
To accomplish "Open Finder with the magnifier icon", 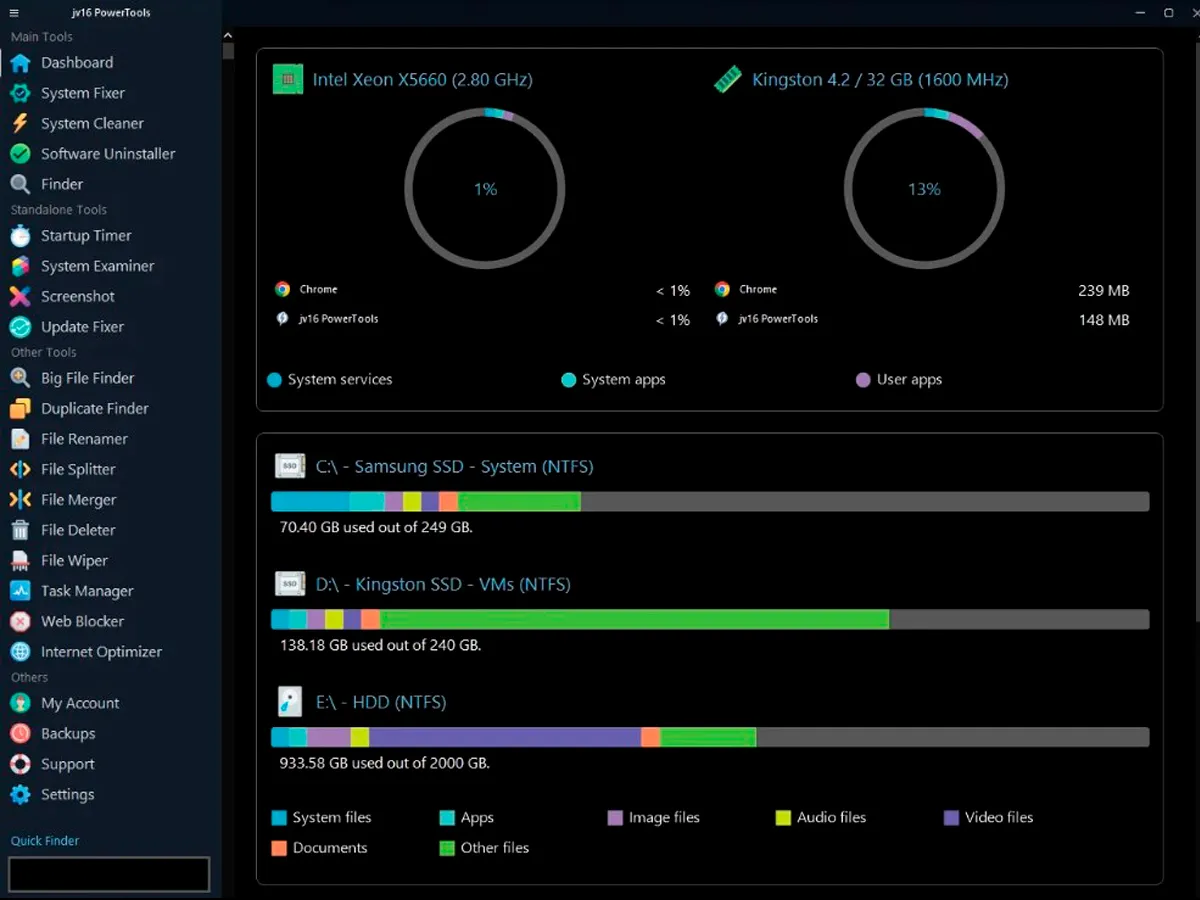I will [20, 184].
